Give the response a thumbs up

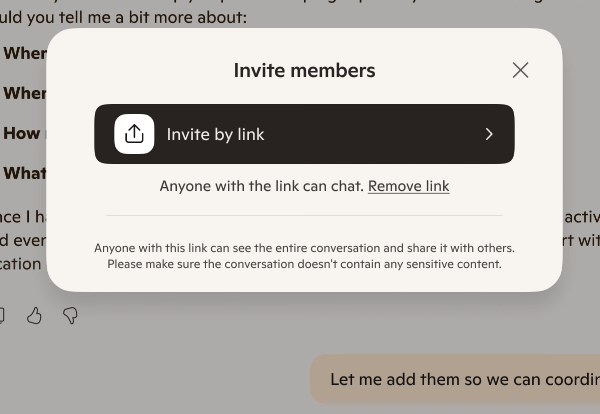pyautogui.click(x=35, y=316)
